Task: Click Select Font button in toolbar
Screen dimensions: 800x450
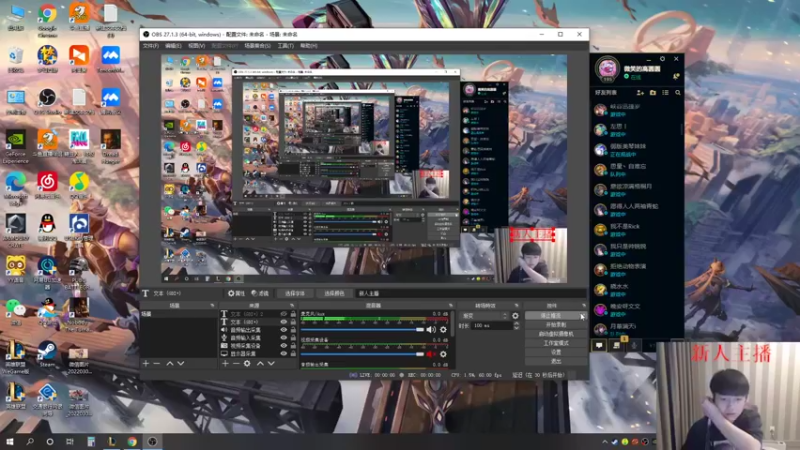Action: pyautogui.click(x=294, y=293)
